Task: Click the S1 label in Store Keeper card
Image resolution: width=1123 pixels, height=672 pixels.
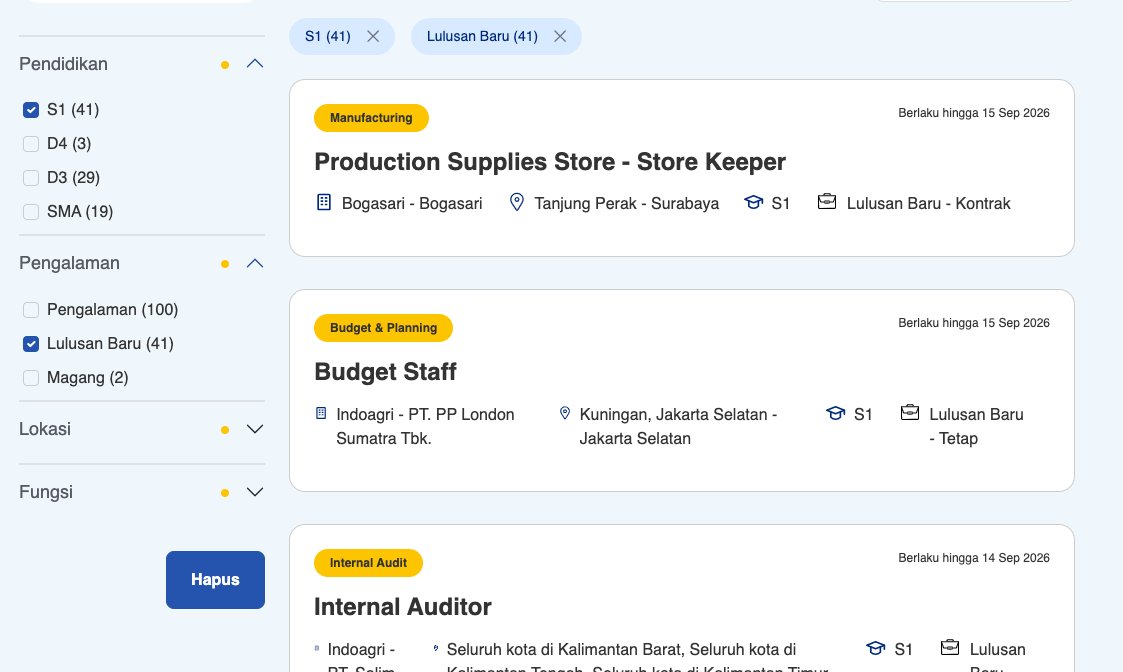Action: [x=781, y=203]
